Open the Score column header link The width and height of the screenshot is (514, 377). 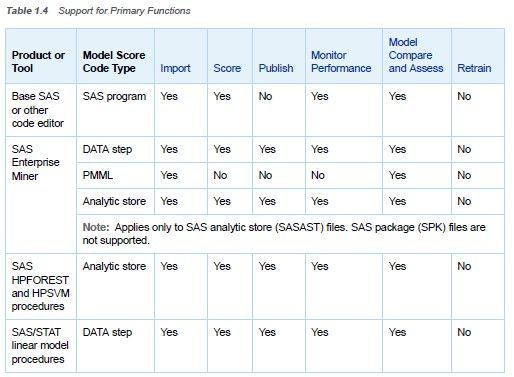coord(227,68)
